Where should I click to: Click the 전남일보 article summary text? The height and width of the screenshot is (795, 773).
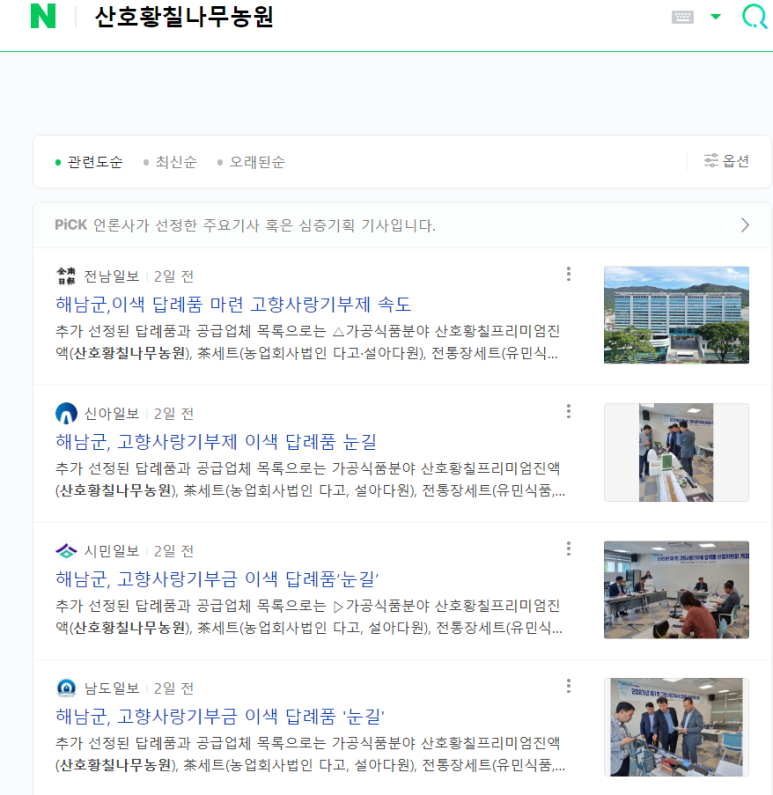(308, 342)
